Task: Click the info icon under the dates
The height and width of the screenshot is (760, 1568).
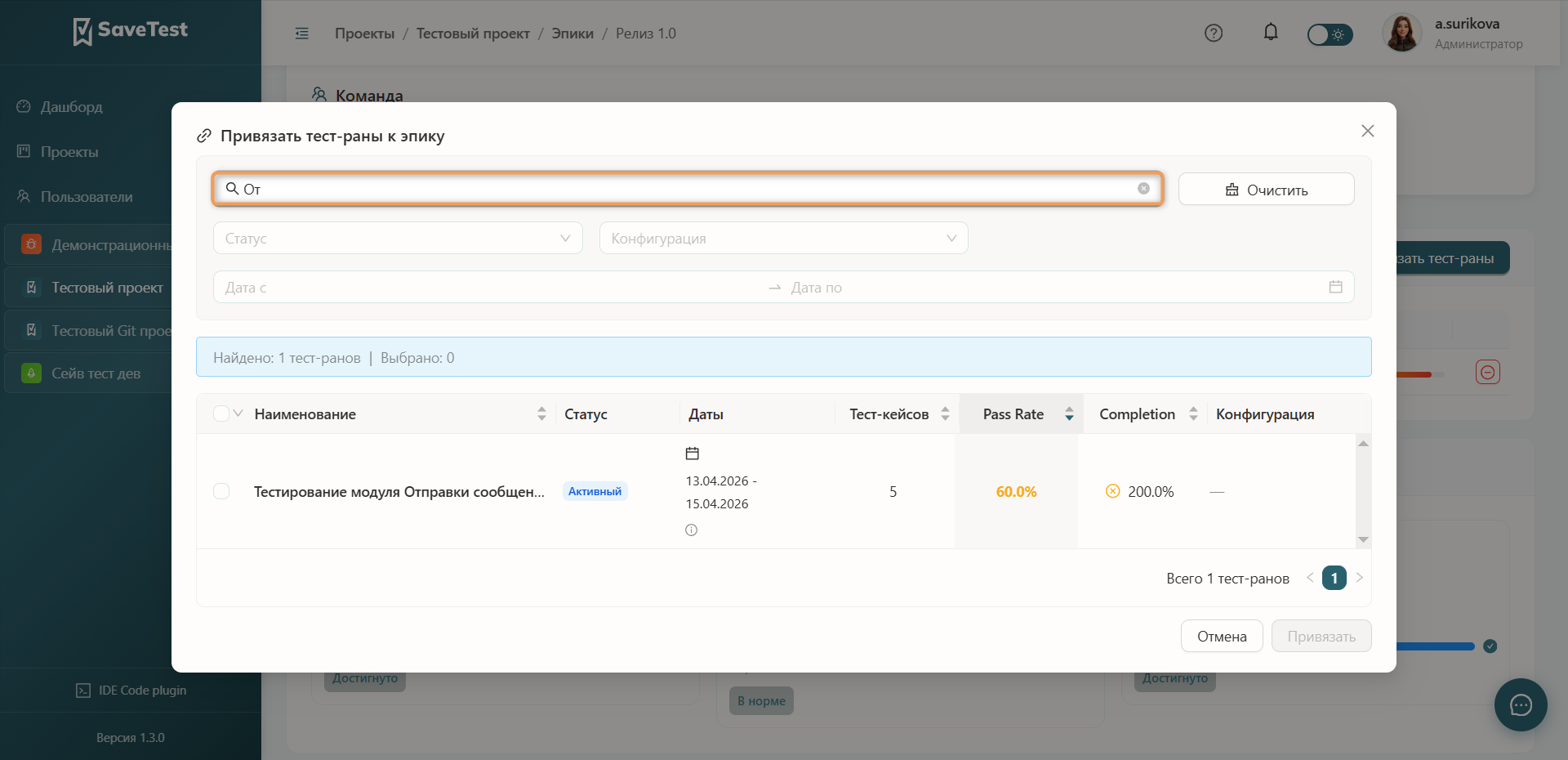Action: (692, 530)
